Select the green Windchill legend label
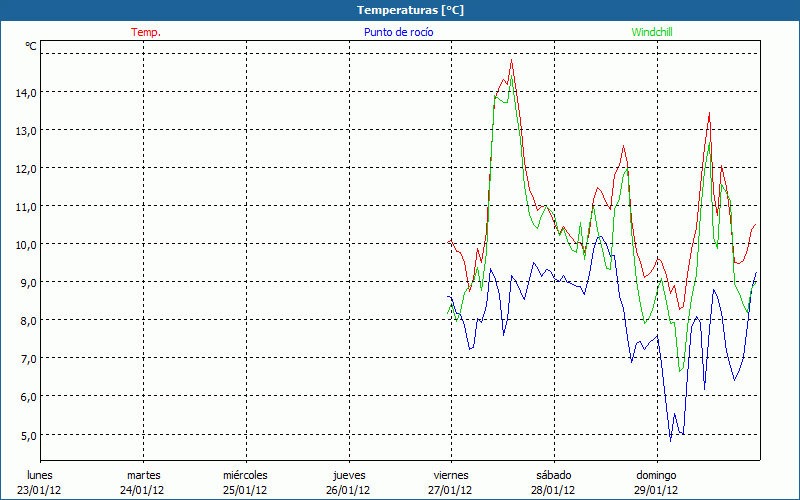 654,32
